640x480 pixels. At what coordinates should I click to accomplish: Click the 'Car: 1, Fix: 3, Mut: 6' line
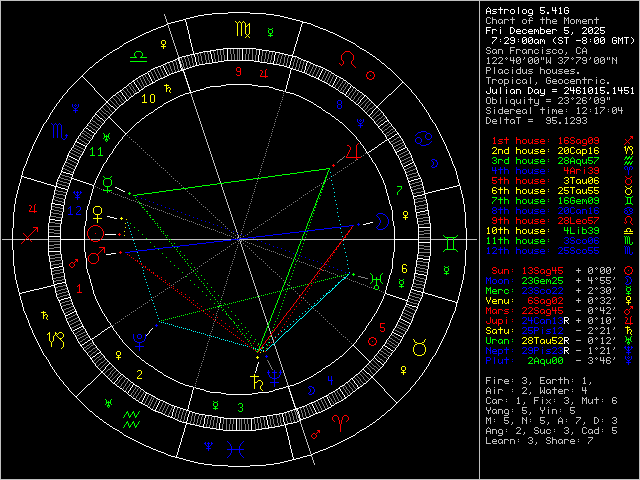pos(551,401)
